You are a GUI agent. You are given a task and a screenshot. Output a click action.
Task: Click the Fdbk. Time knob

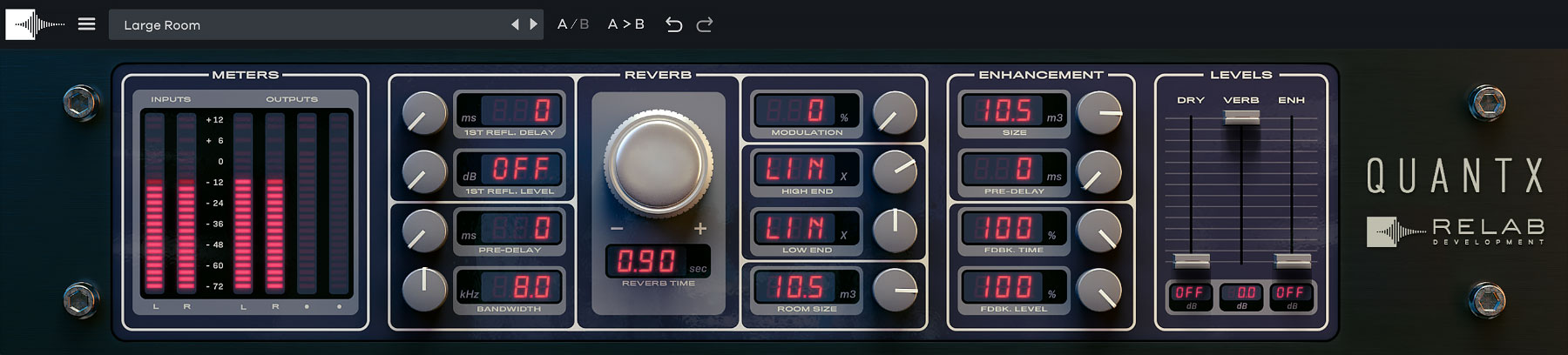coord(1099,231)
